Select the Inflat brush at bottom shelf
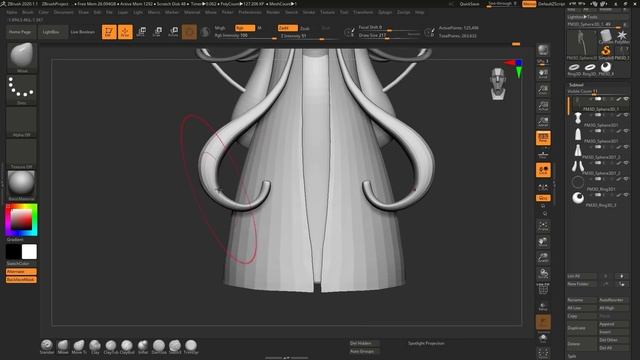Image resolution: width=640 pixels, height=360 pixels. [x=143, y=346]
